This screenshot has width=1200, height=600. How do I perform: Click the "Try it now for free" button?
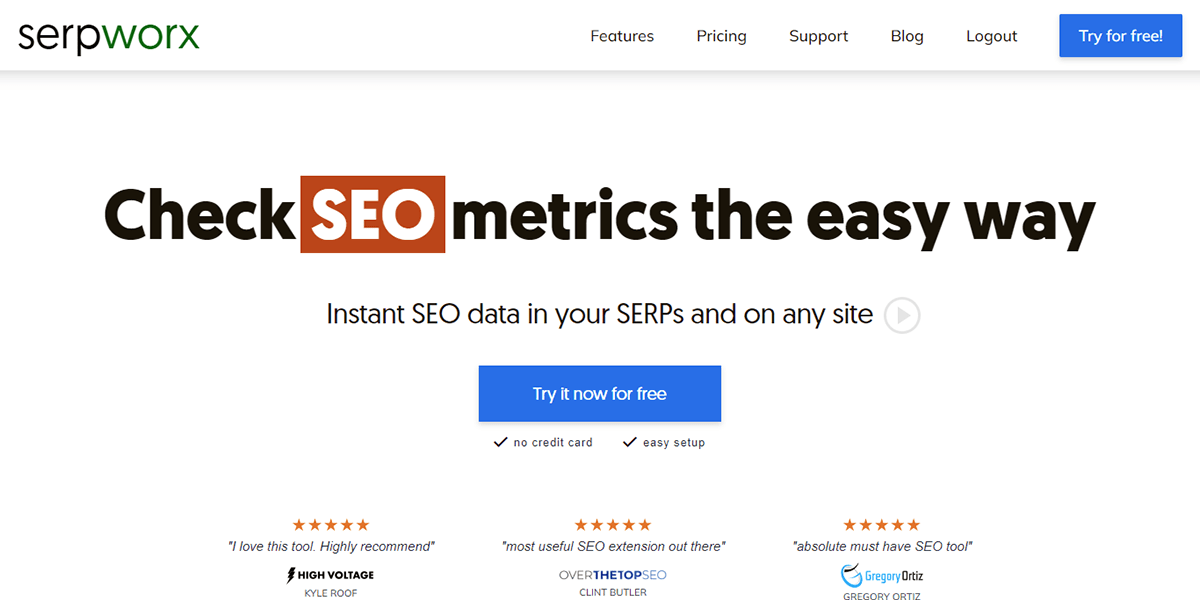point(599,393)
